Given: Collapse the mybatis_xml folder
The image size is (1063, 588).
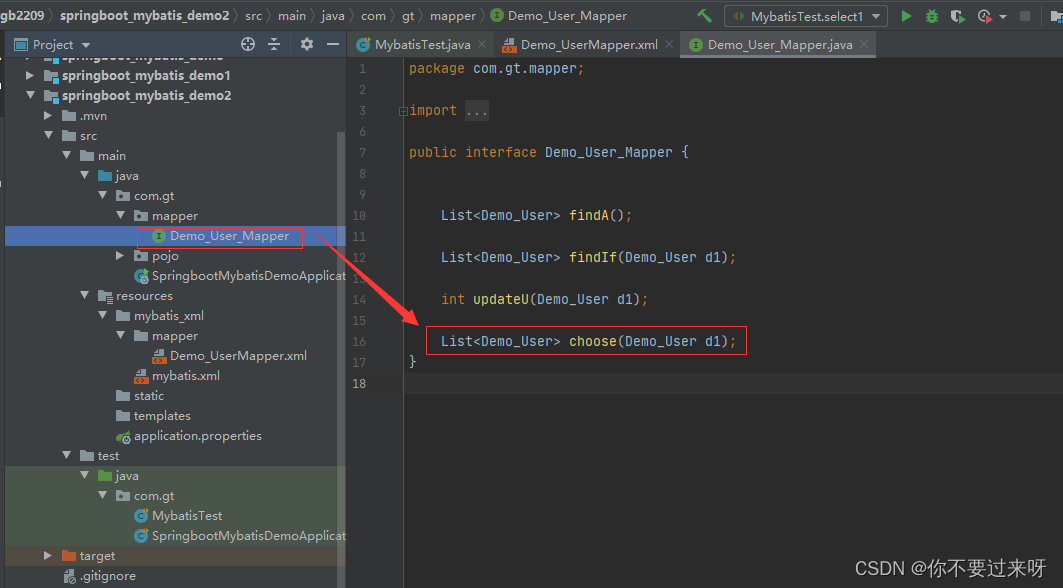Looking at the screenshot, I should (x=102, y=316).
